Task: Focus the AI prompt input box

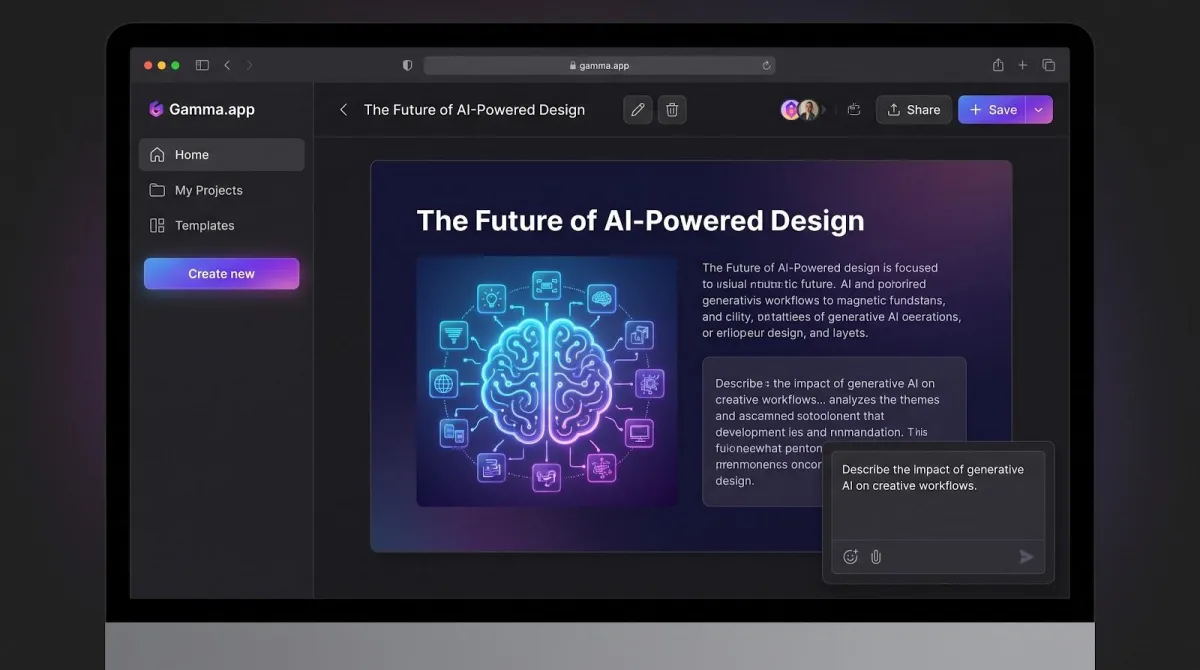Action: point(938,495)
